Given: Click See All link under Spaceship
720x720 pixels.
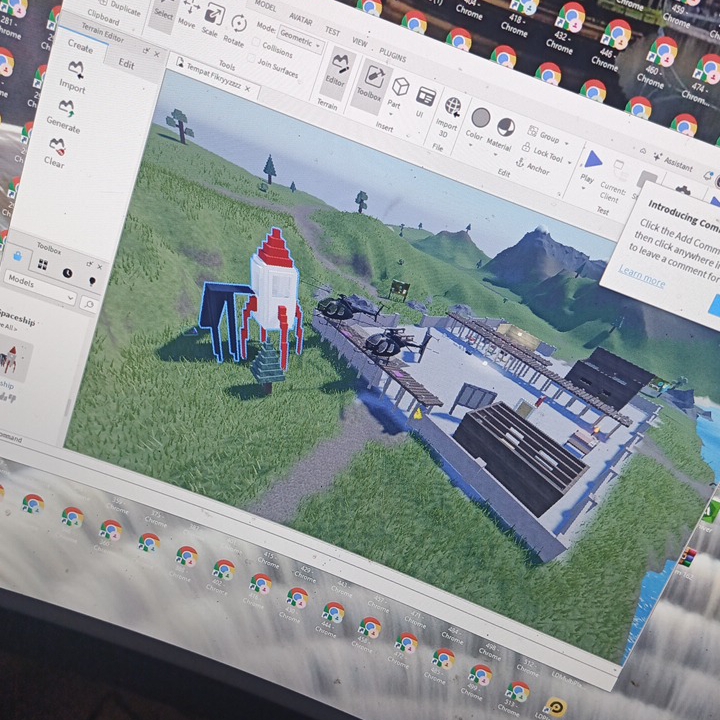Looking at the screenshot, I should pos(8,327).
